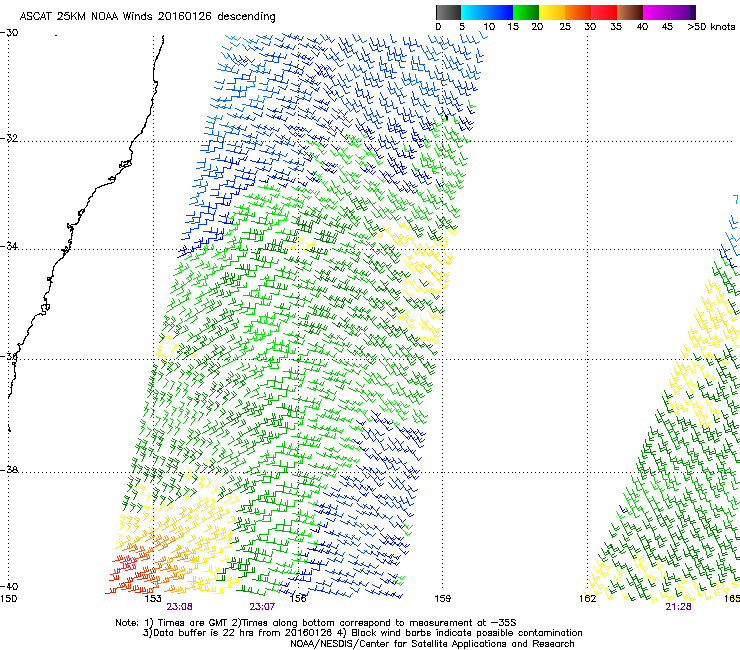
Task: Click the '25' legend scale label
Action: coord(565,27)
